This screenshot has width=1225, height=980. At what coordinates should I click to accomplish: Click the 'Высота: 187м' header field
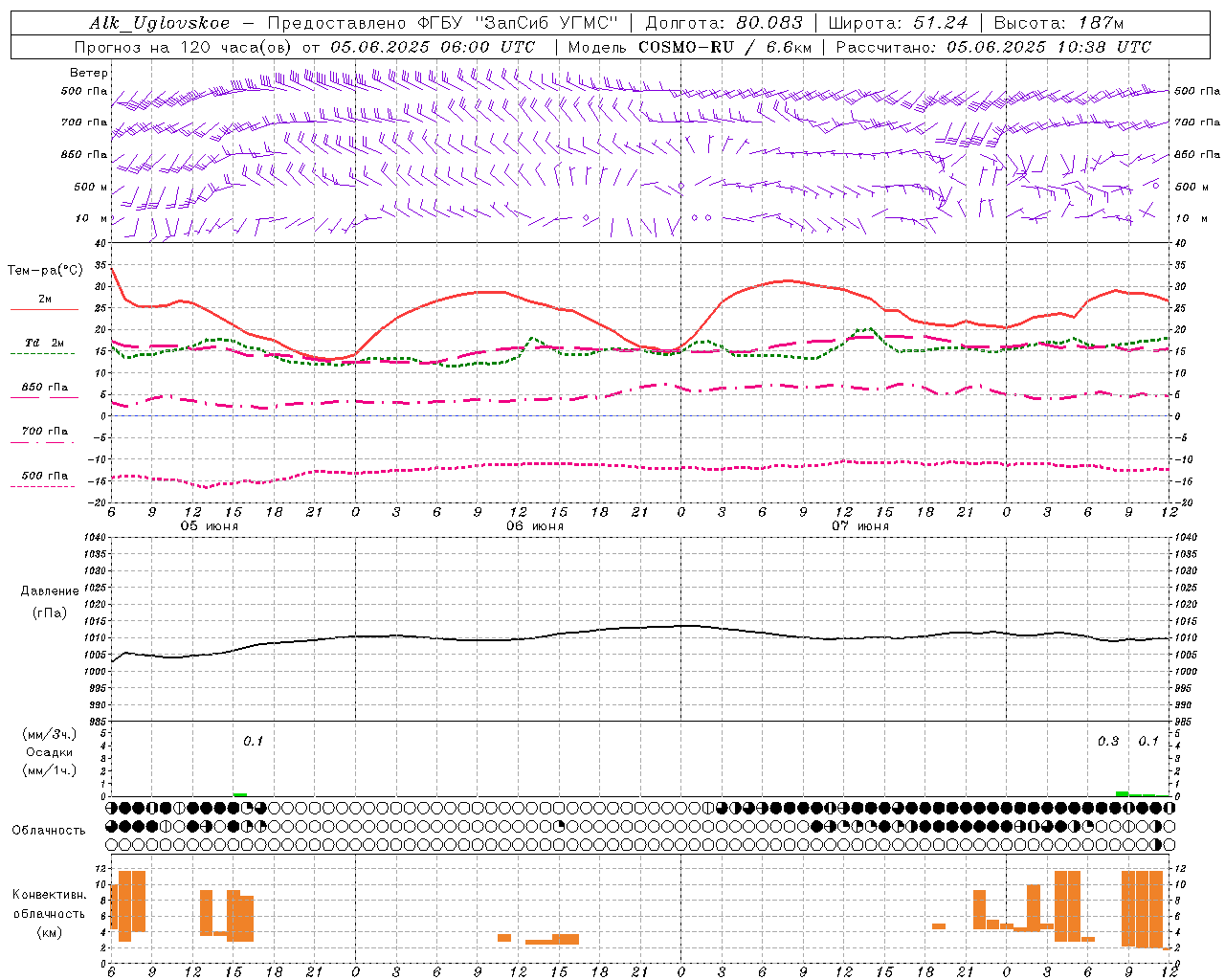[1059, 23]
